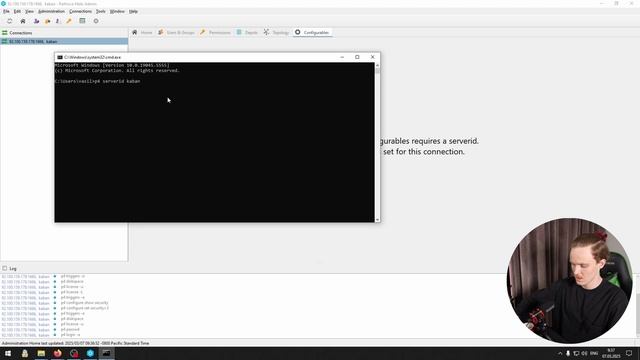This screenshot has width=640, height=360.
Task: Open the Help menu
Action: pos(133,11)
